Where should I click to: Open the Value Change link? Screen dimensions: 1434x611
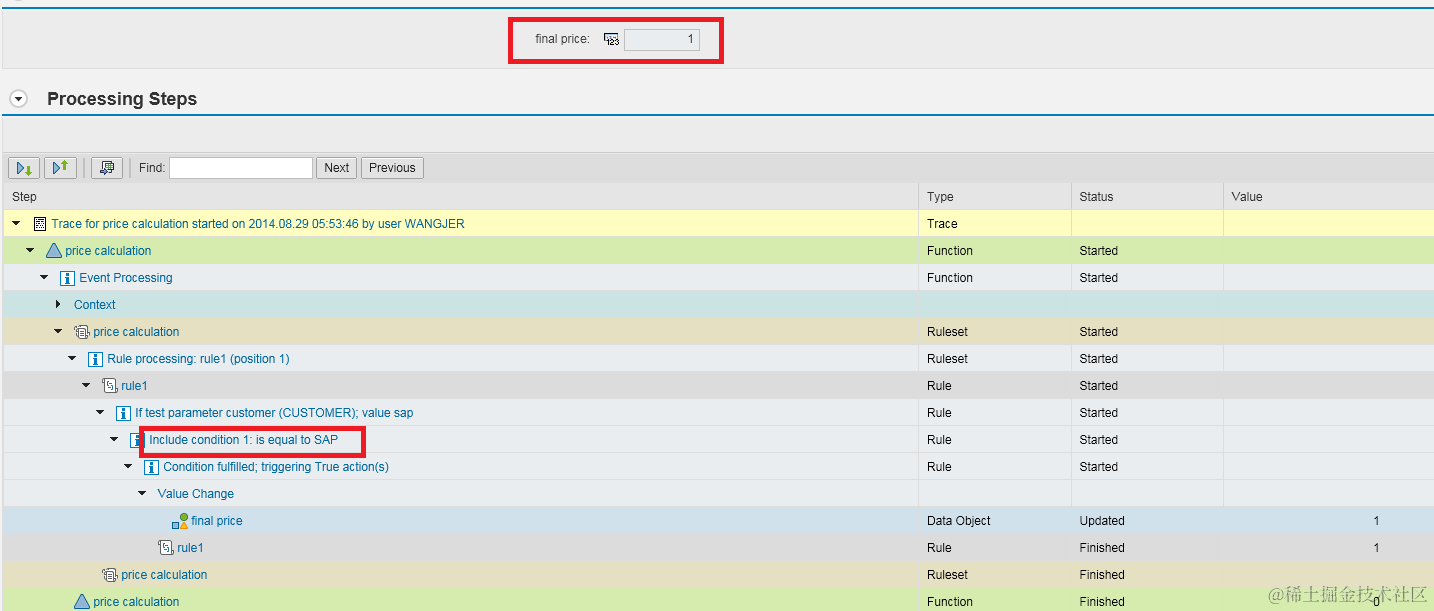point(196,494)
